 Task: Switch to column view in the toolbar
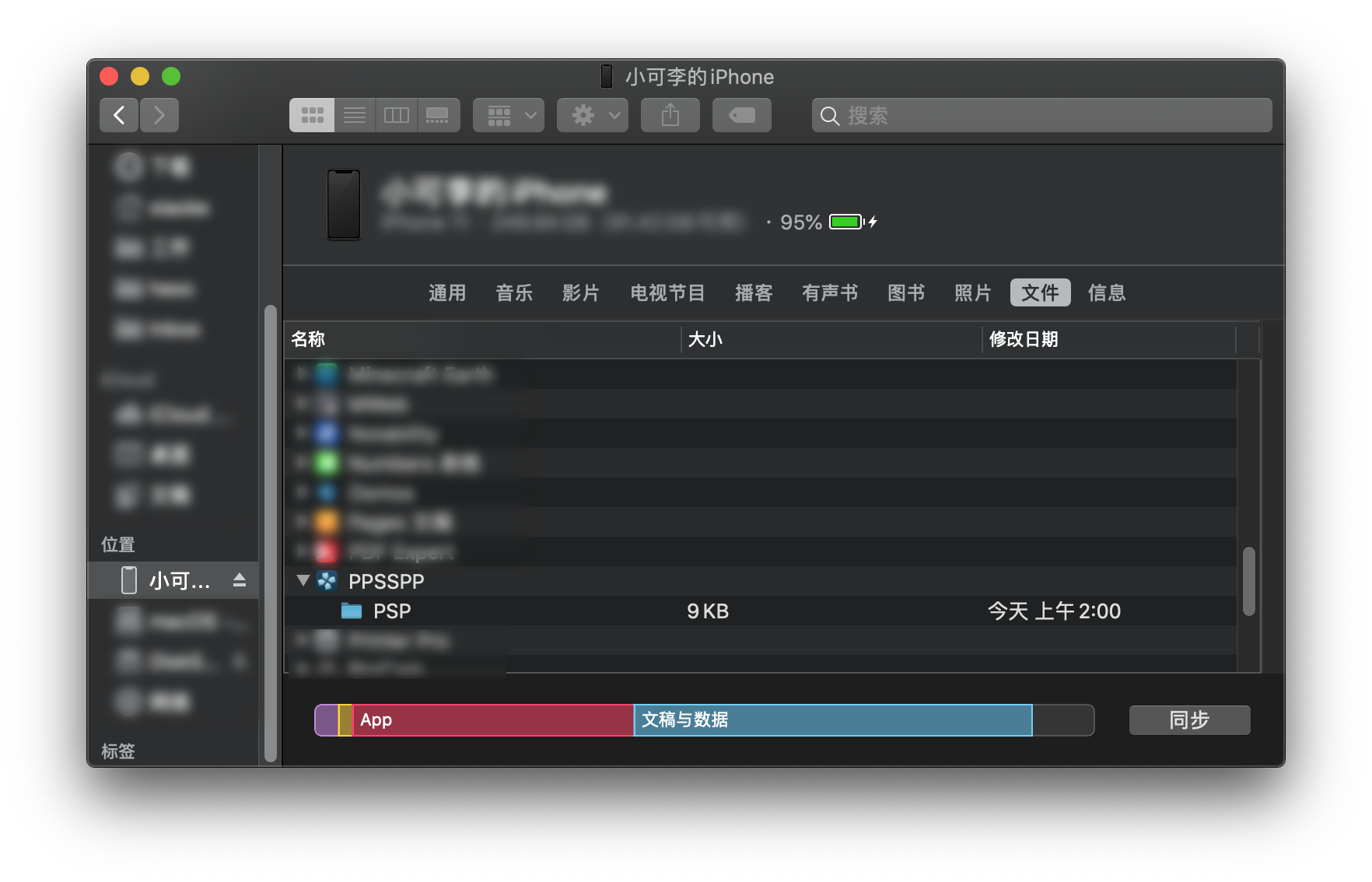coord(397,115)
